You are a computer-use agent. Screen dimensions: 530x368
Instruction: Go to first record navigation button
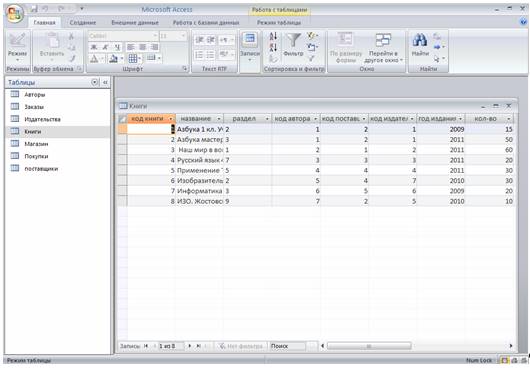pyautogui.click(x=146, y=346)
